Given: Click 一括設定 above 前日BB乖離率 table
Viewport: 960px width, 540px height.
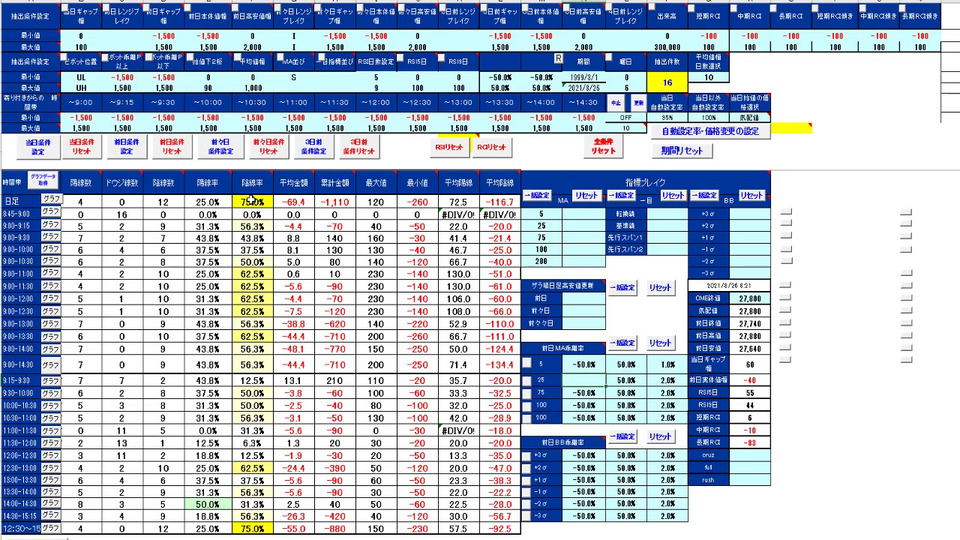Looking at the screenshot, I should [621, 437].
